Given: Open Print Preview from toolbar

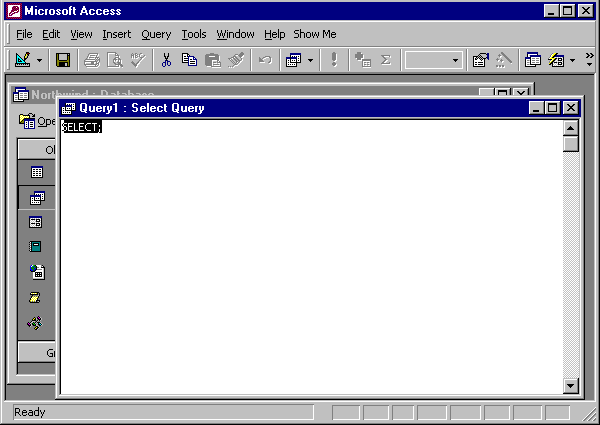Looking at the screenshot, I should (x=114, y=60).
